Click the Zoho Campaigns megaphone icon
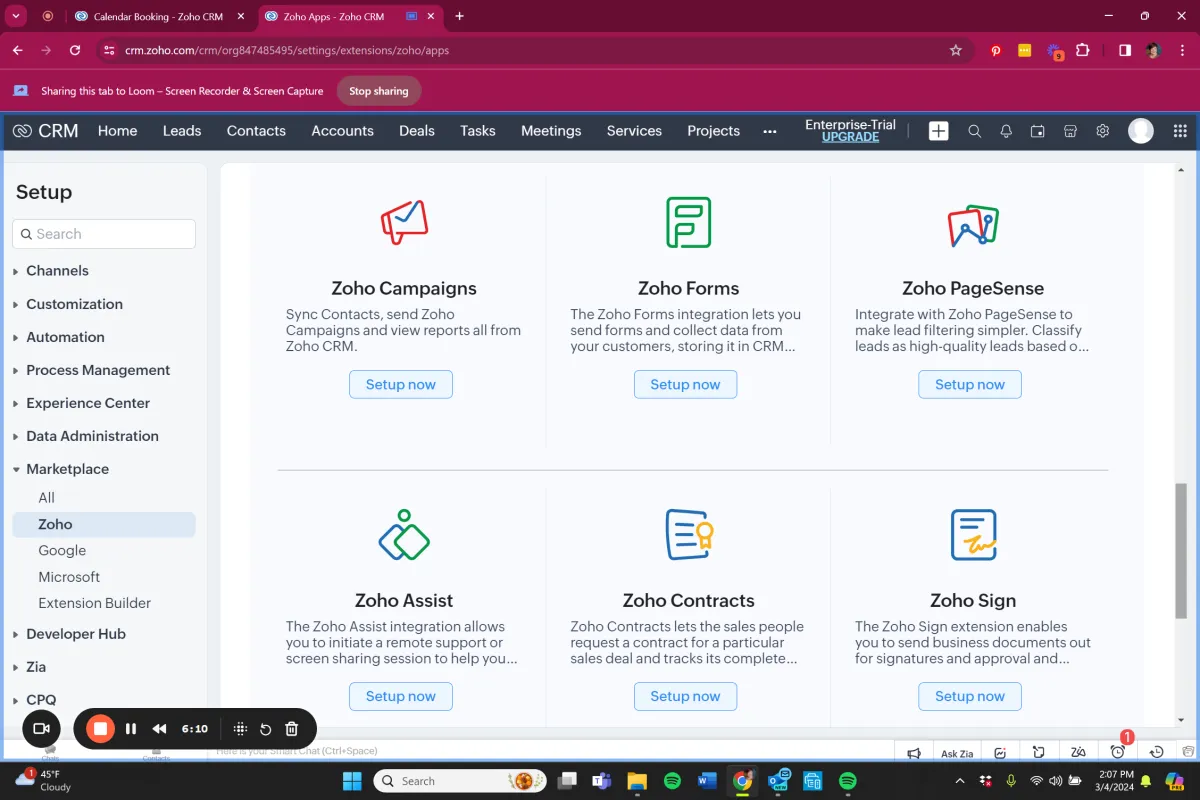This screenshot has height=800, width=1200. (x=404, y=222)
